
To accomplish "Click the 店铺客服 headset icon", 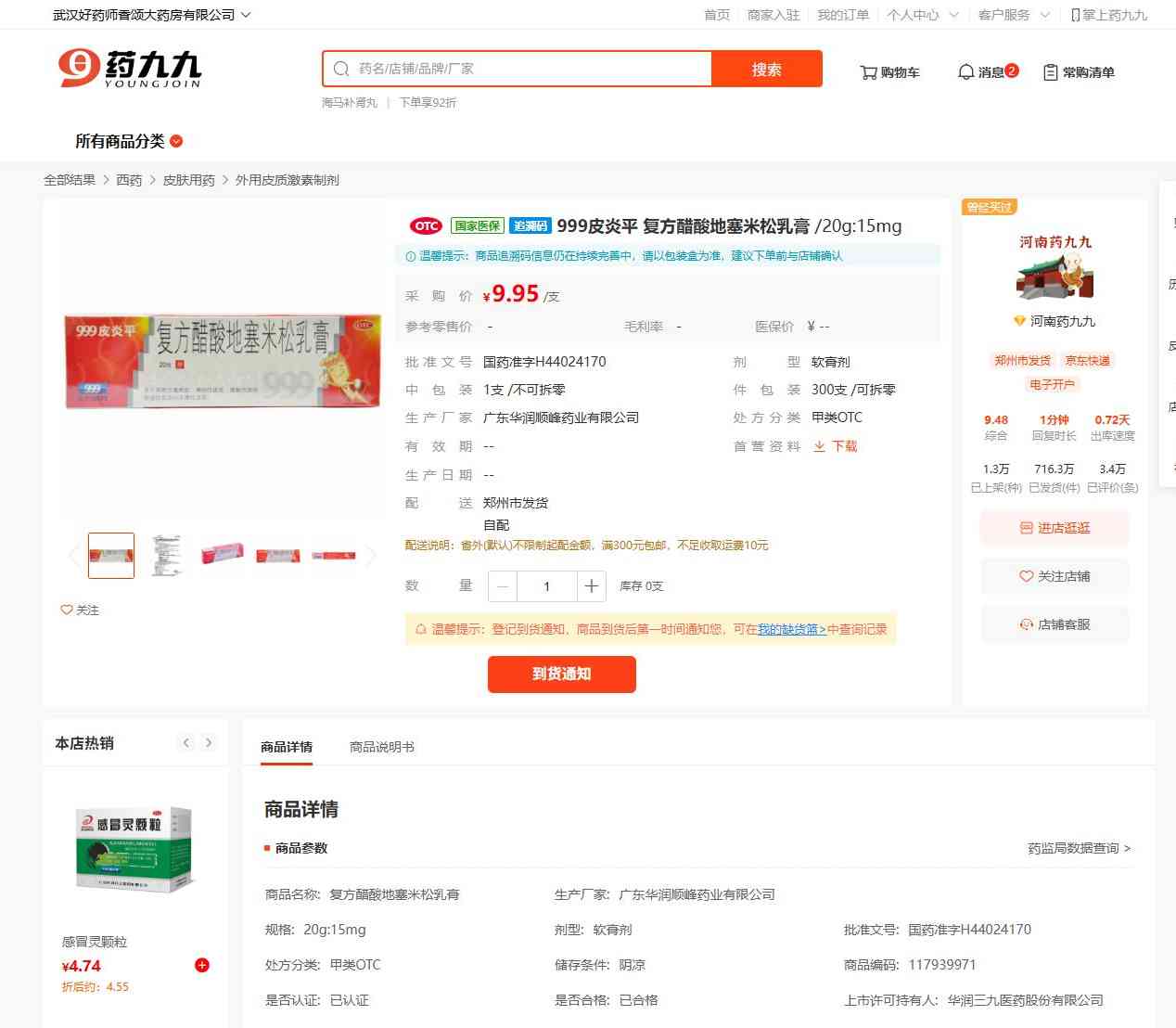I will pos(1026,624).
